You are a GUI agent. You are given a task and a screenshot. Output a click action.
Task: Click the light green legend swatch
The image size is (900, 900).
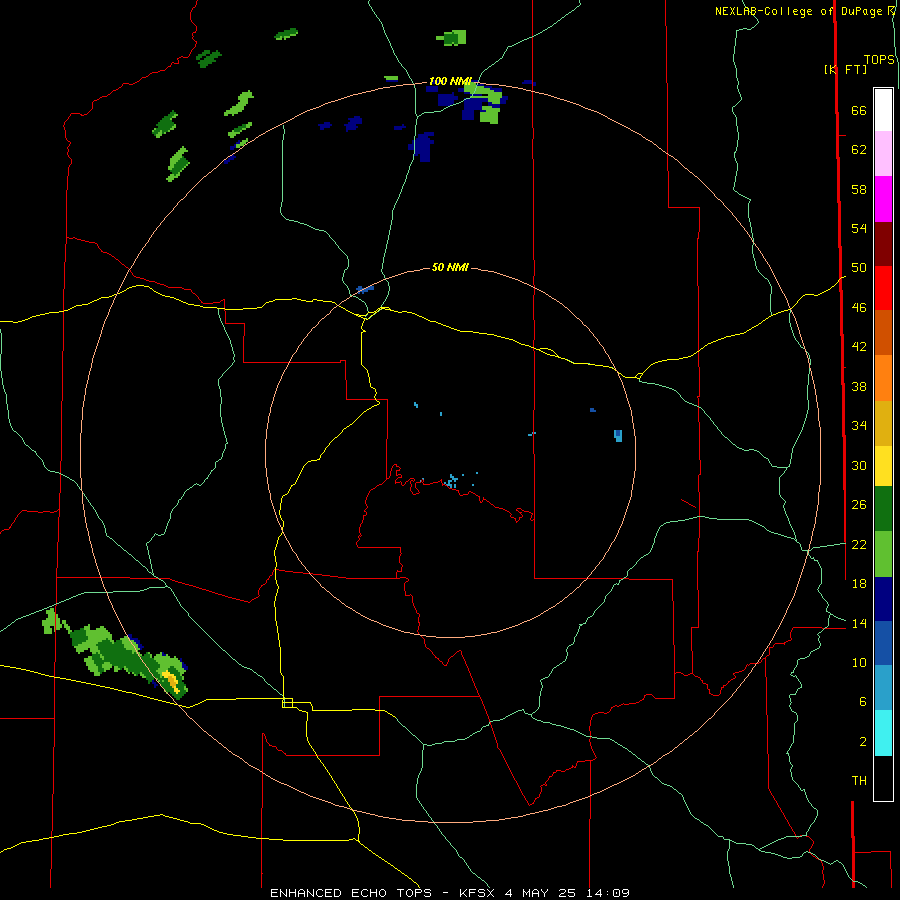(883, 554)
